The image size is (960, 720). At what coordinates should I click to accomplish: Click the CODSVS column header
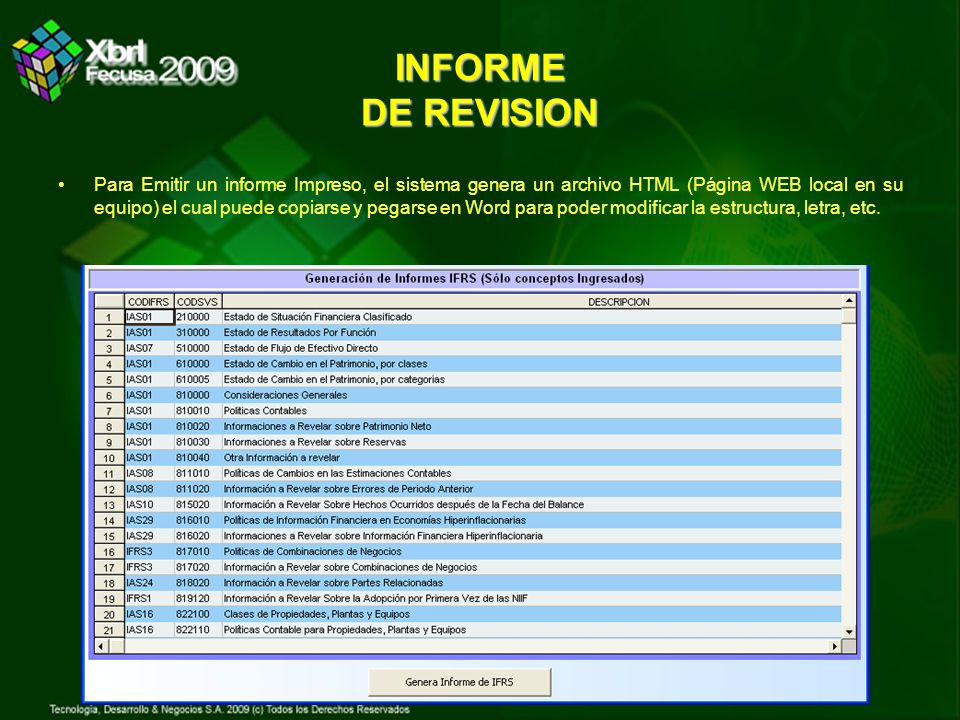[x=197, y=302]
